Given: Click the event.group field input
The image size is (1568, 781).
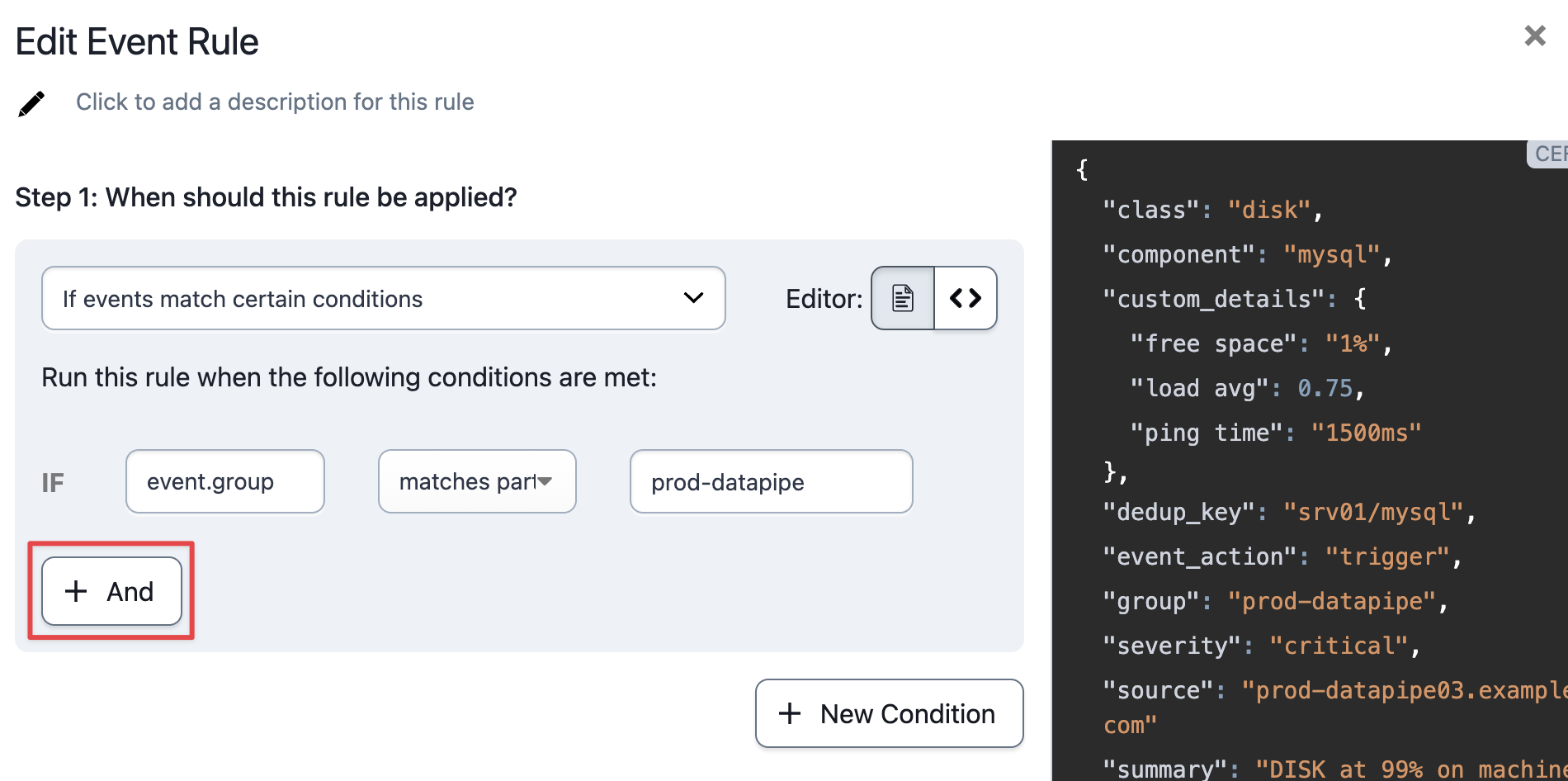Looking at the screenshot, I should tap(224, 481).
